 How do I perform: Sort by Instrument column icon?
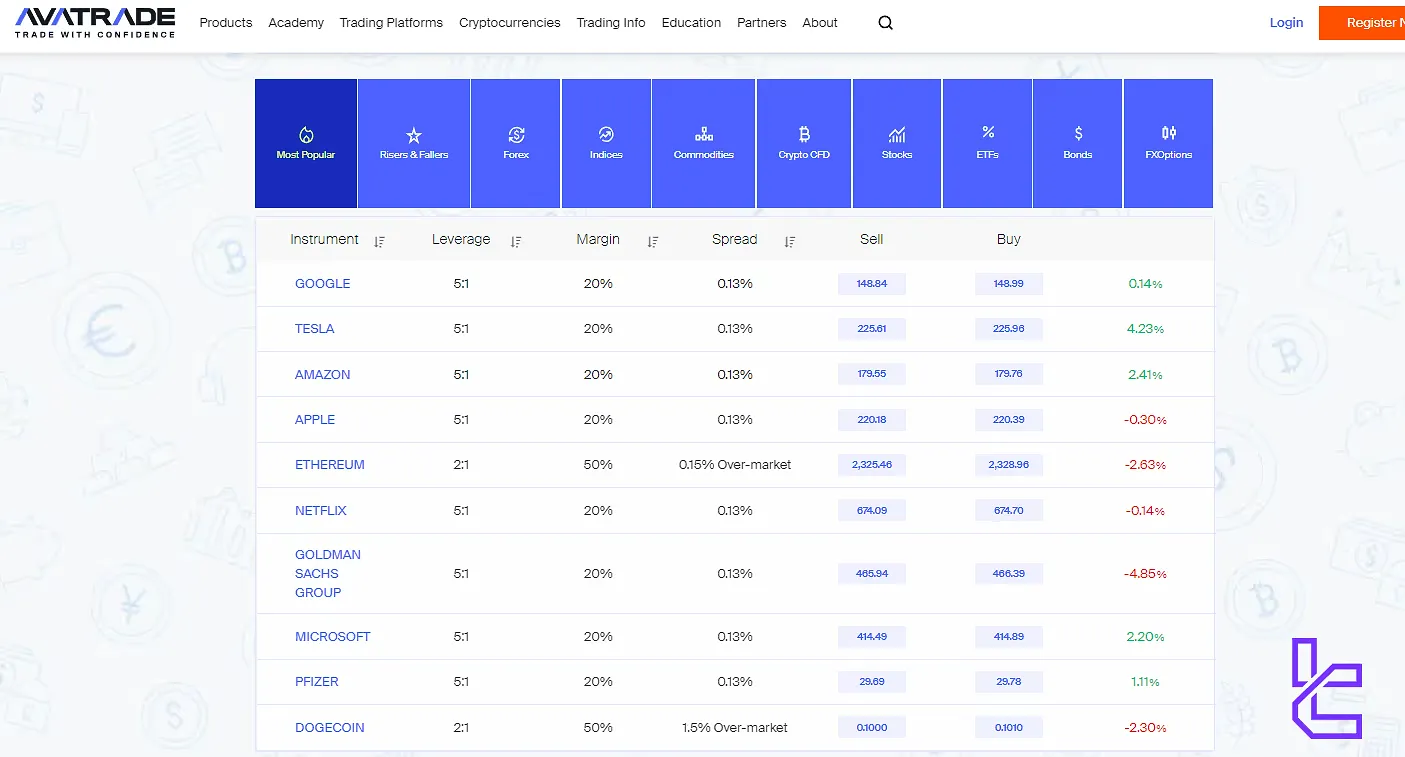click(x=379, y=241)
